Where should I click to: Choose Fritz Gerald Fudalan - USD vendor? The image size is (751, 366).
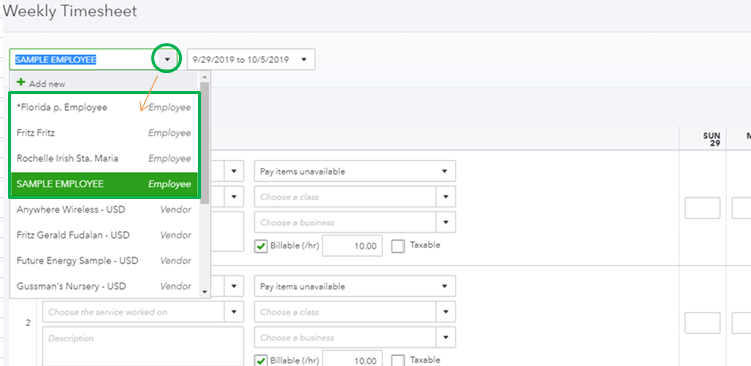[x=103, y=235]
